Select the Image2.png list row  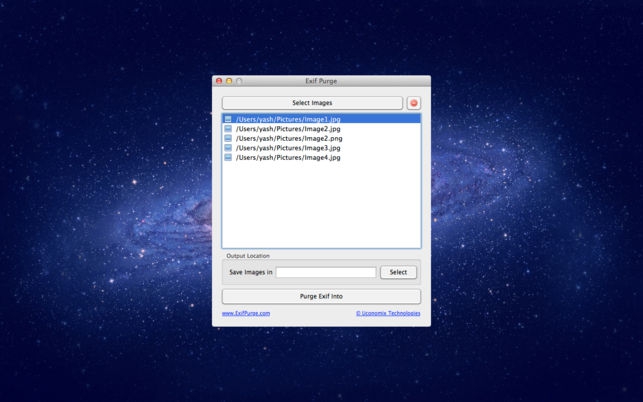tap(322, 138)
